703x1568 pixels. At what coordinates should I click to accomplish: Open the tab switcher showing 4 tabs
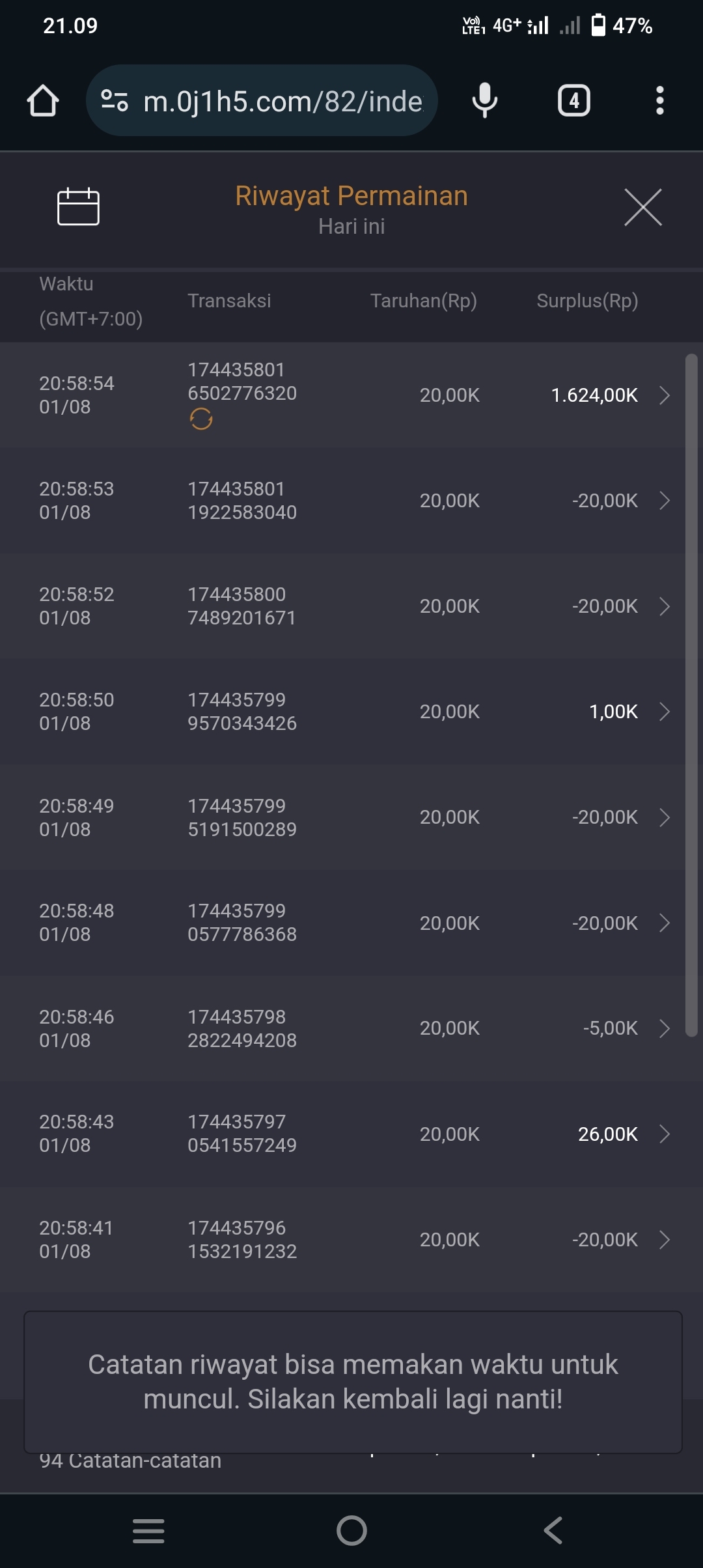[573, 101]
